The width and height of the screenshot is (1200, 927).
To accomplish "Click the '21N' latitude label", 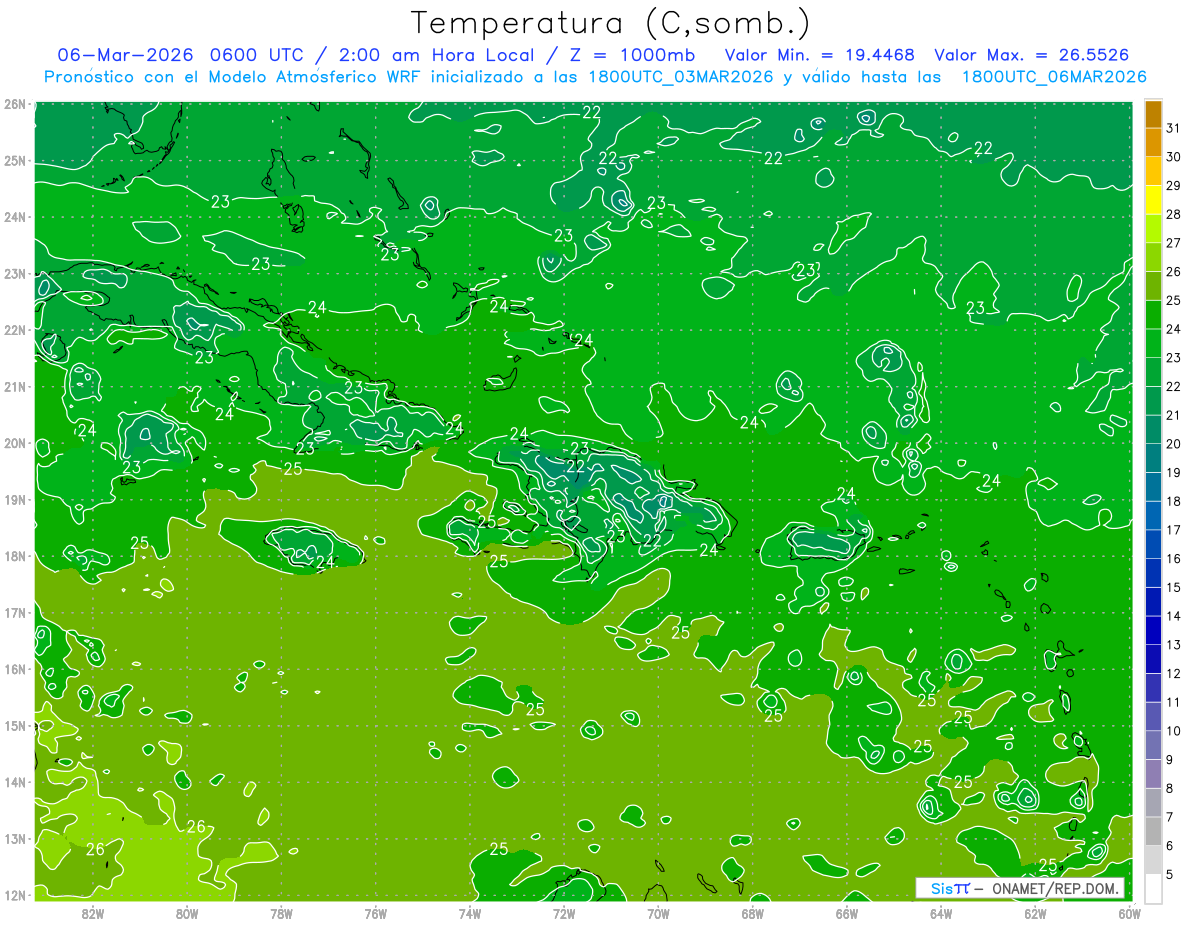I will pyautogui.click(x=14, y=387).
